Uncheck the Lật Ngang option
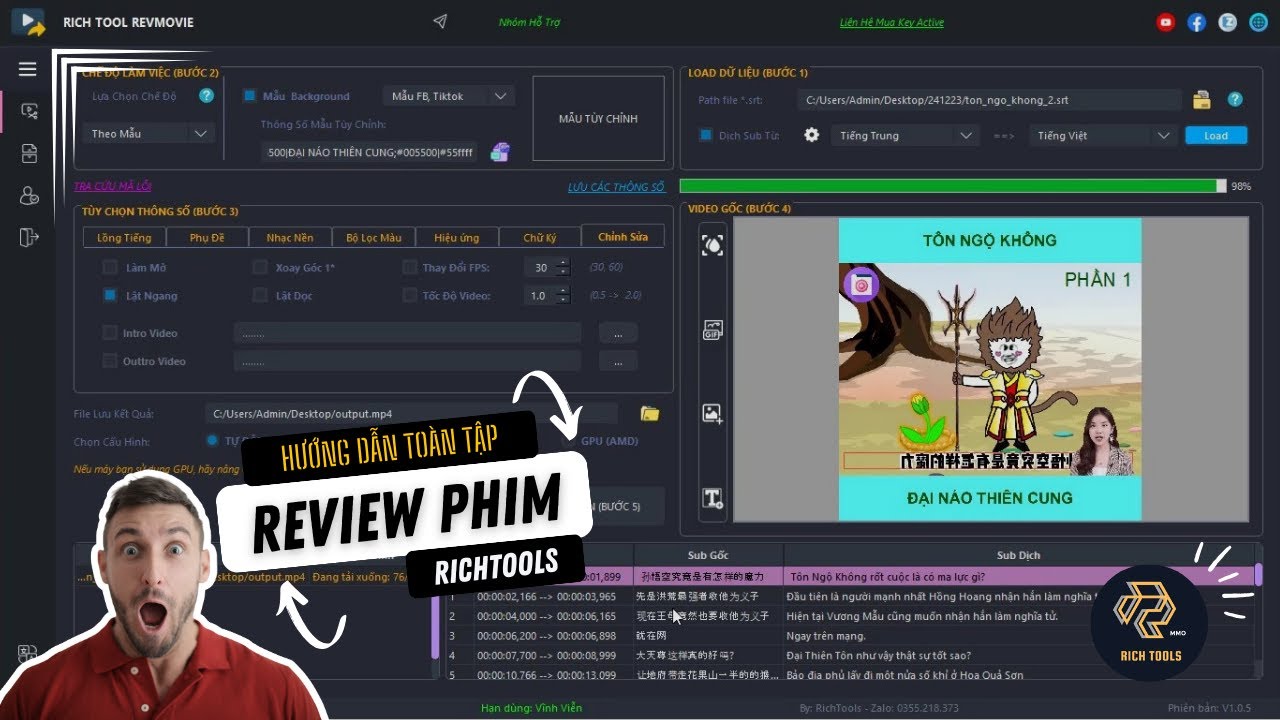The image size is (1280, 720). point(110,296)
